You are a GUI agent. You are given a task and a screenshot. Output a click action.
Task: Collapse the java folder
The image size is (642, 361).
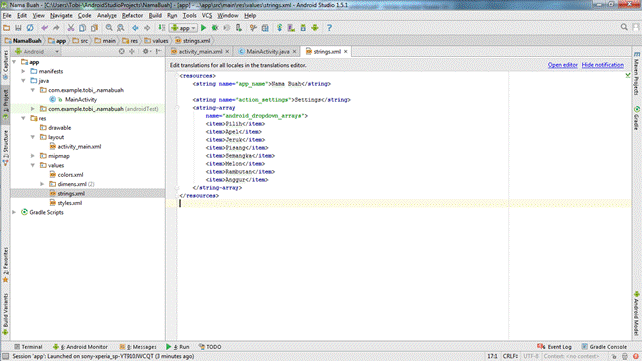coord(23,81)
